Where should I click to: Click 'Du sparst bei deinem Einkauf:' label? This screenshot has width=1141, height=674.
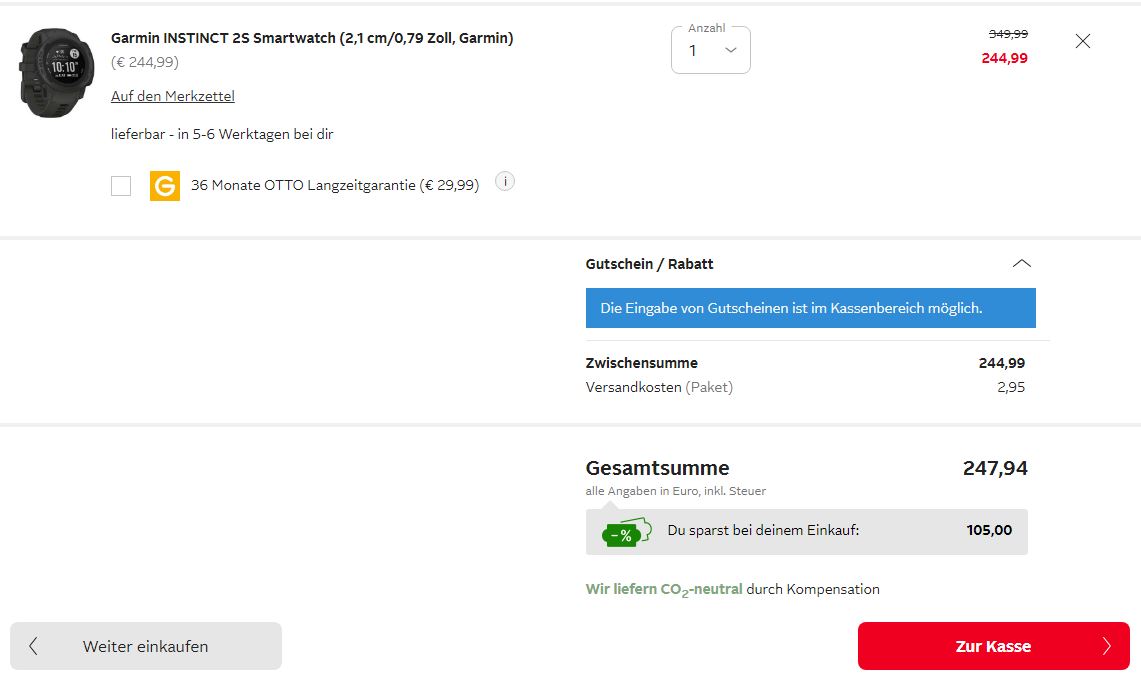763,531
